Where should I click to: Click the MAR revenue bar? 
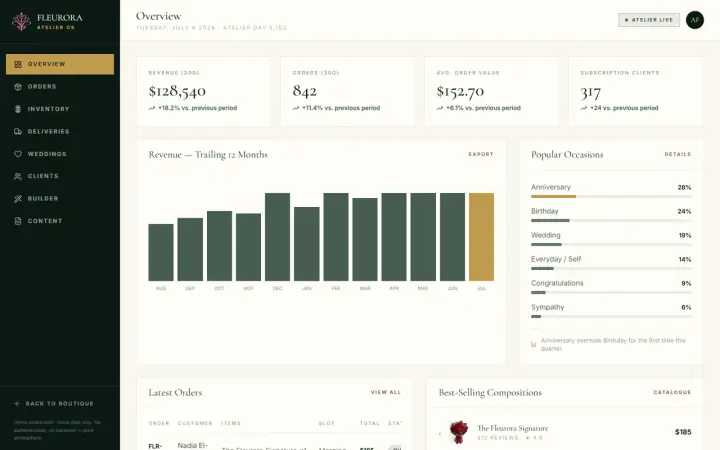365,240
